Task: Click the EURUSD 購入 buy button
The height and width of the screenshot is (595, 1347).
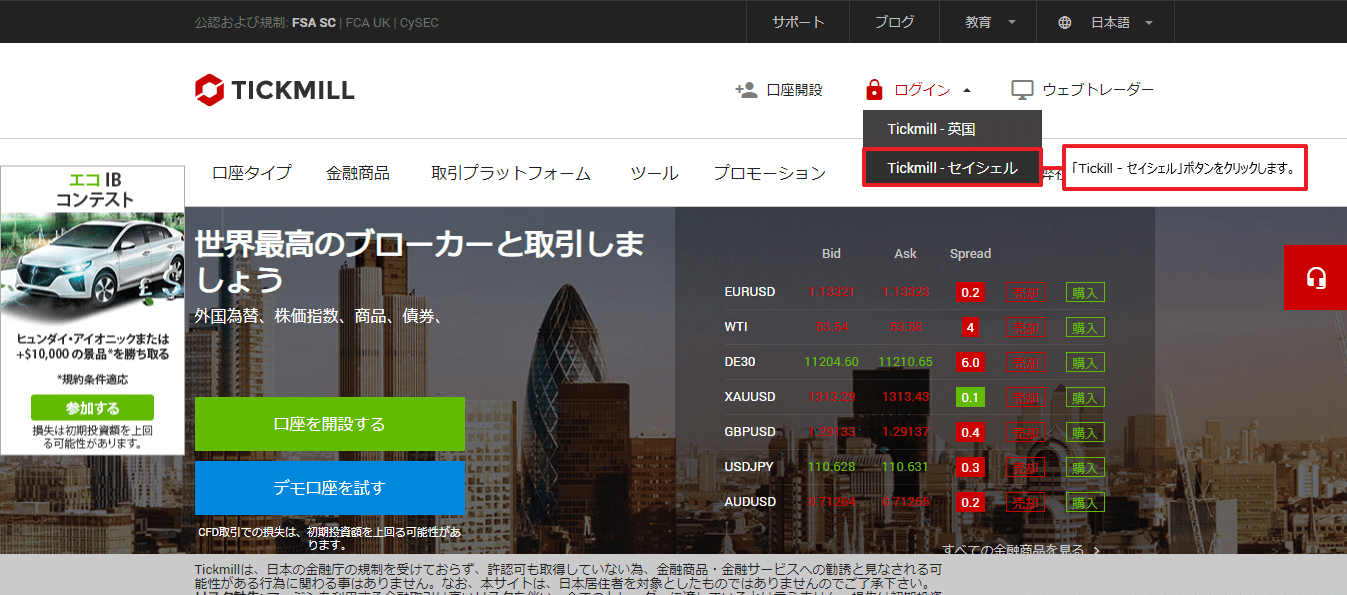Action: click(1085, 292)
